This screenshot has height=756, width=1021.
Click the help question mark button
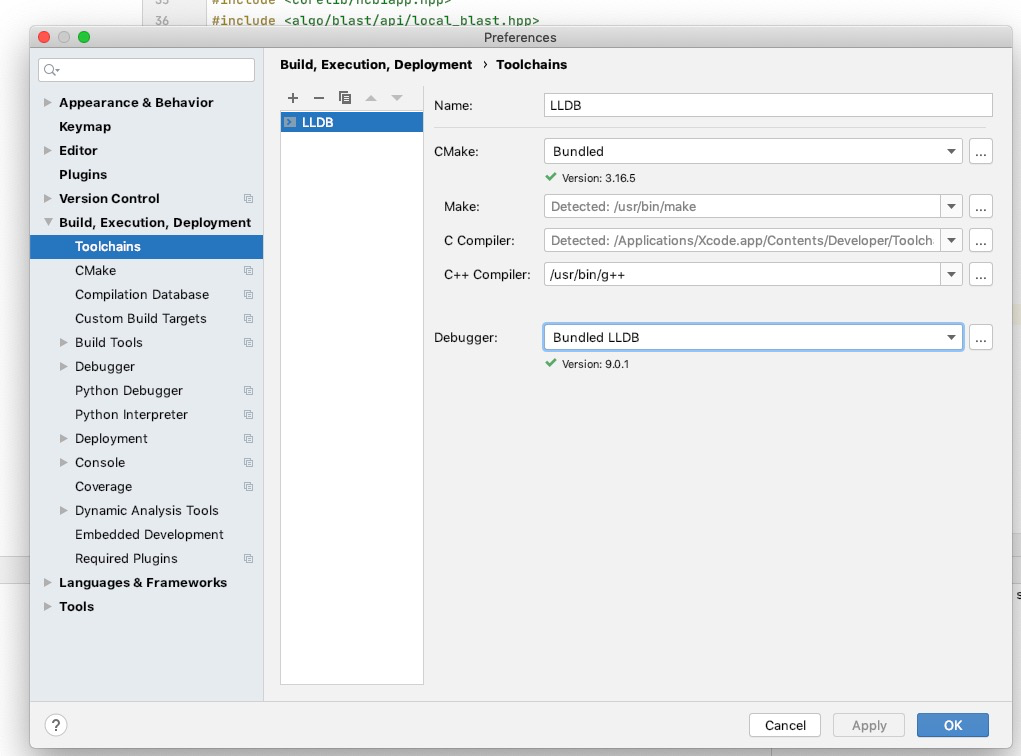(x=56, y=725)
